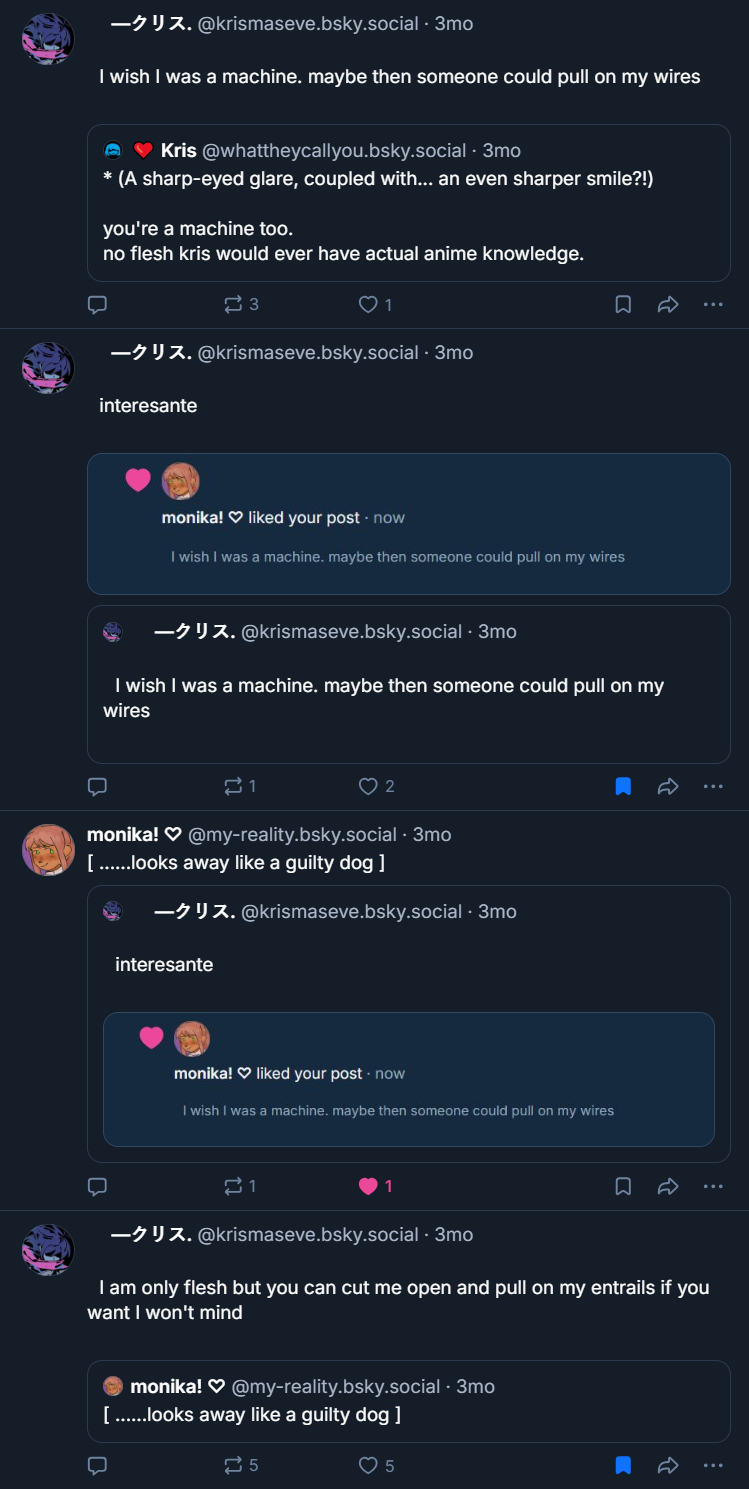Remove bookmark from the "interesante" post

[x=623, y=786]
